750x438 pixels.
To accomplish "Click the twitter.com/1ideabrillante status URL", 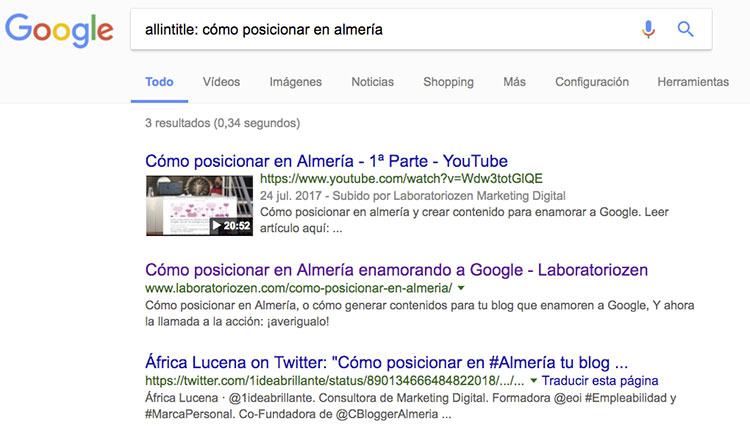I will click(x=335, y=381).
